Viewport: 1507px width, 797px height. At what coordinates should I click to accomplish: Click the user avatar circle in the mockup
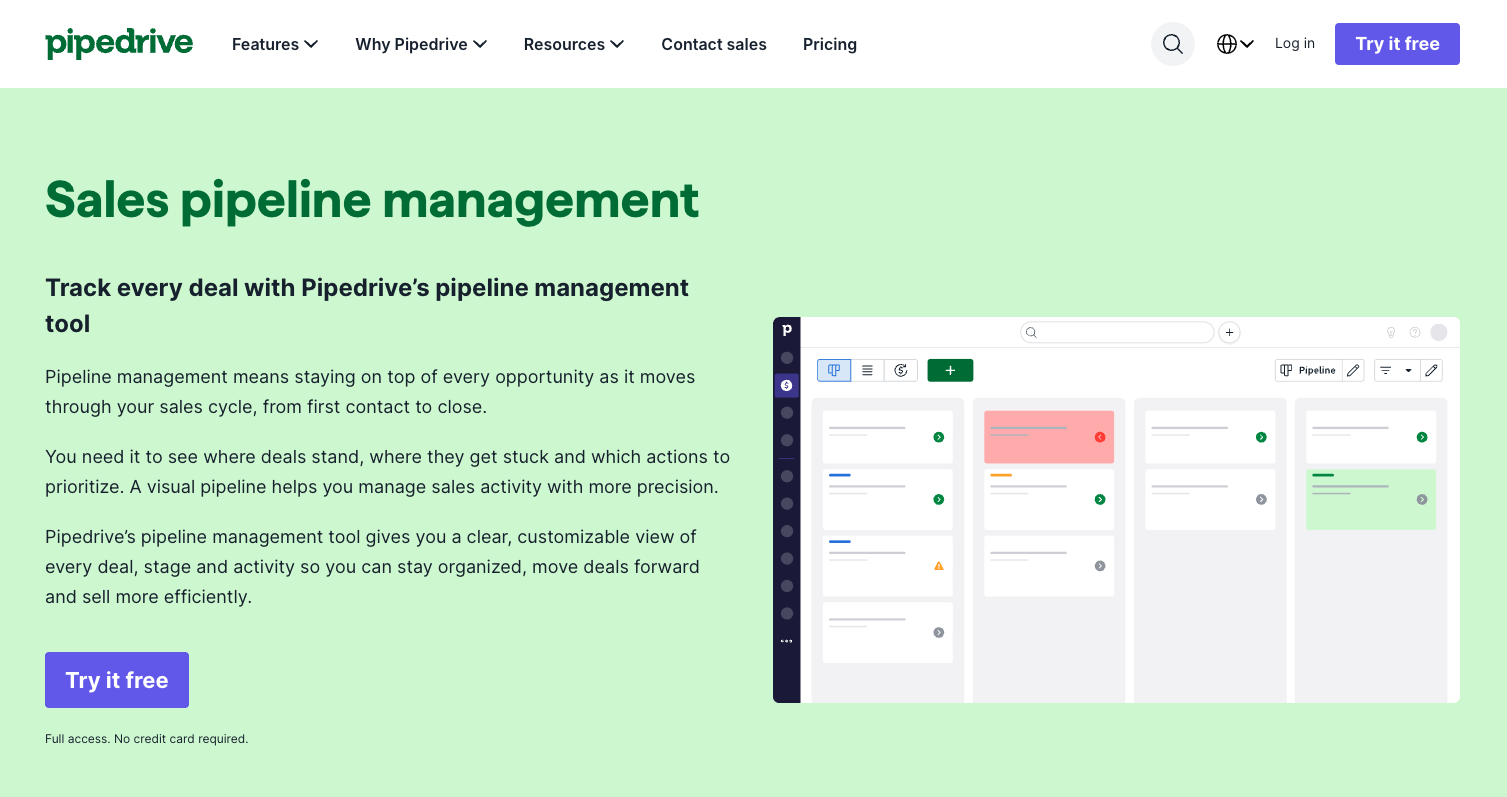pyautogui.click(x=1439, y=333)
